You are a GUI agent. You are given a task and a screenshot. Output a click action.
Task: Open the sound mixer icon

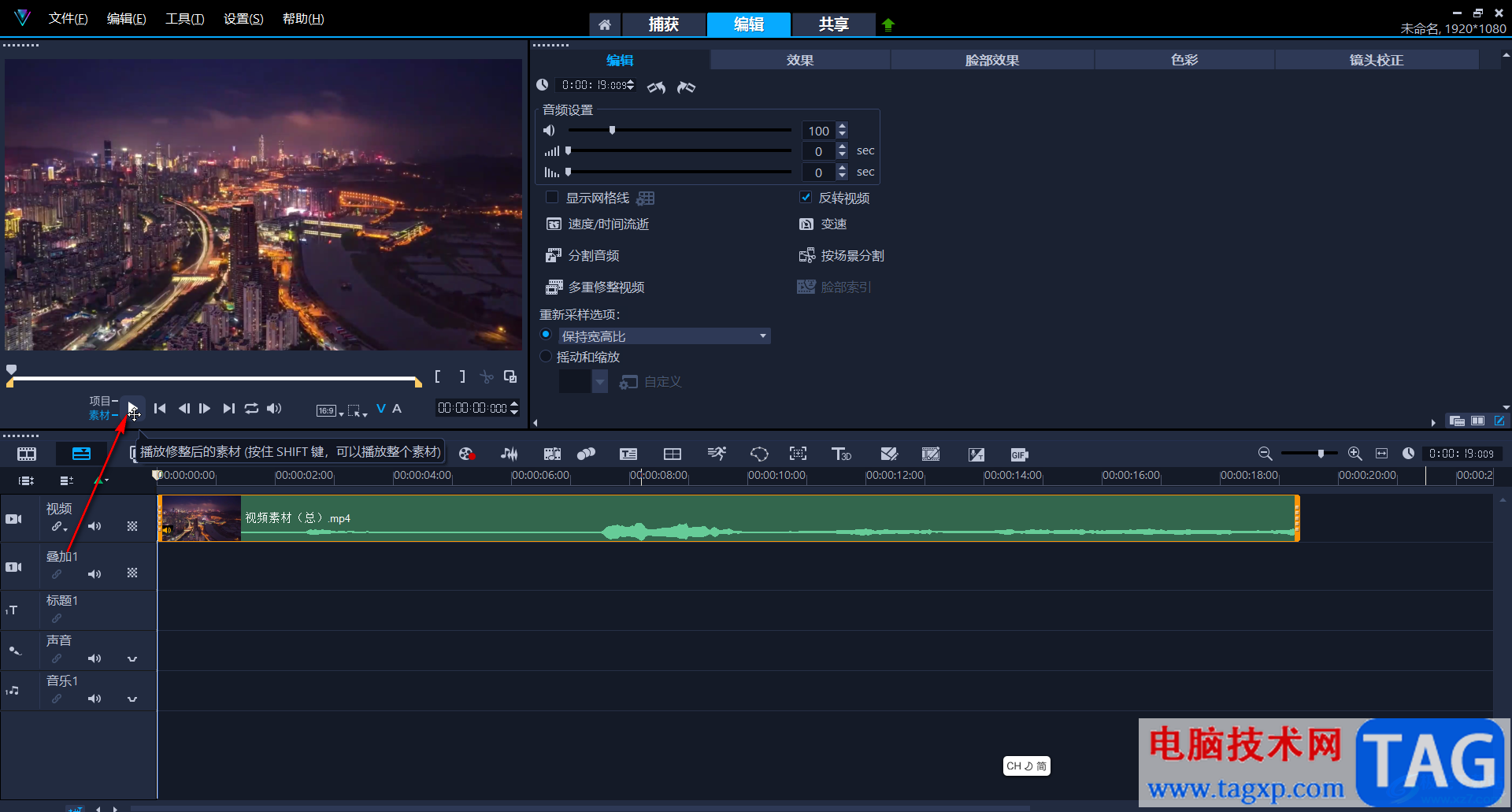pos(510,454)
